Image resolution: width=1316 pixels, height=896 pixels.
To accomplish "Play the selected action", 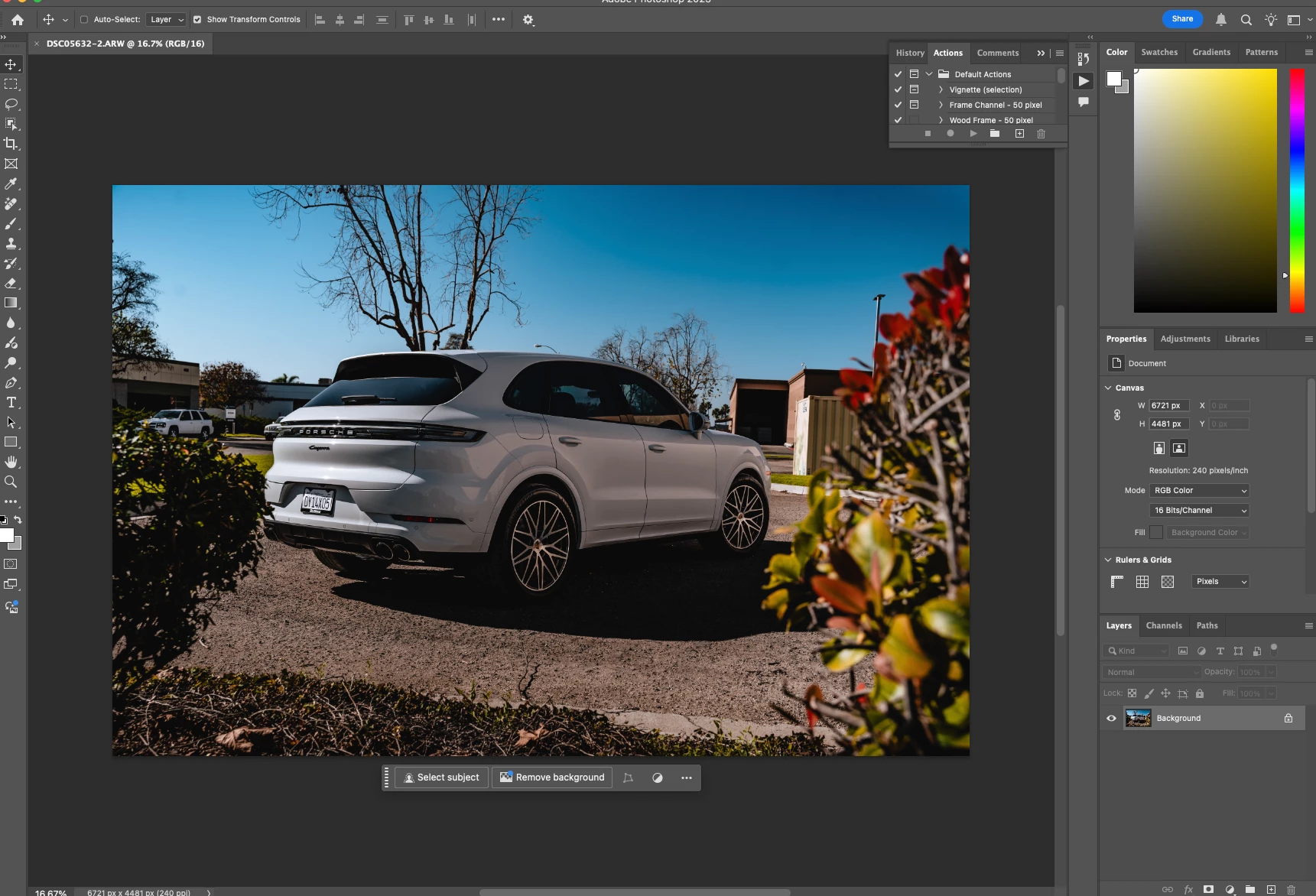I will (x=973, y=134).
